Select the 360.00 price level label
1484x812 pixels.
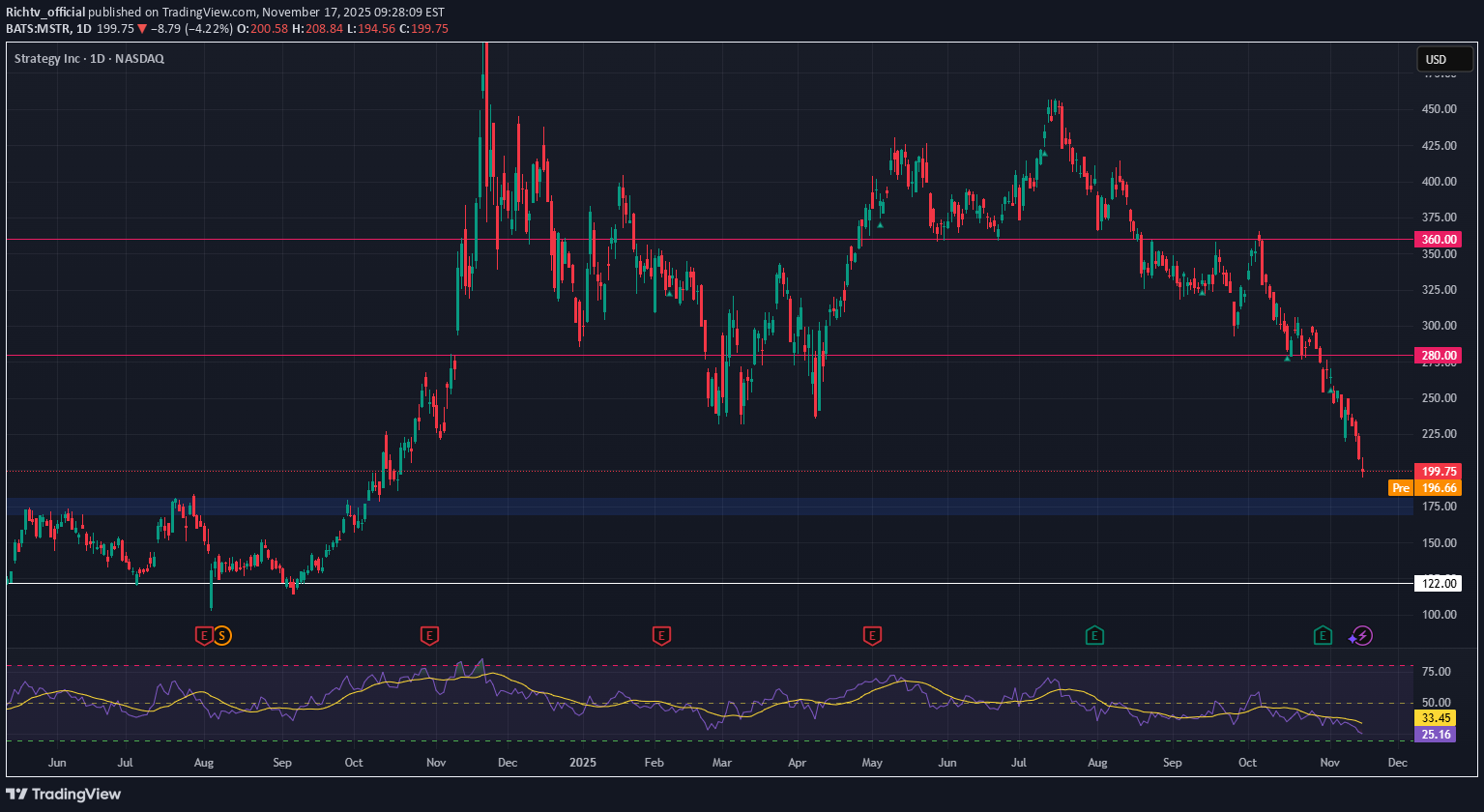pos(1438,239)
